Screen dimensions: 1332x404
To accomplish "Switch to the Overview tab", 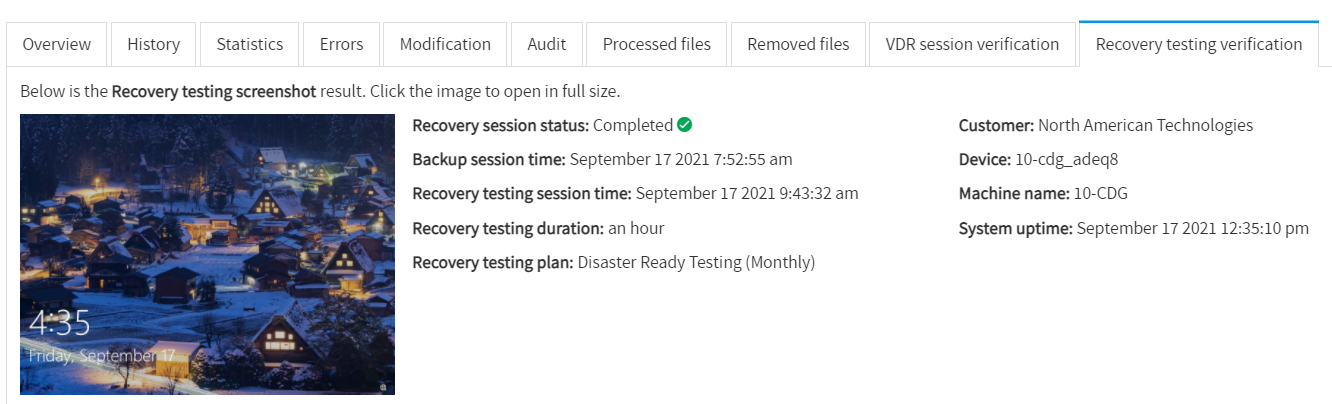I will pos(56,44).
